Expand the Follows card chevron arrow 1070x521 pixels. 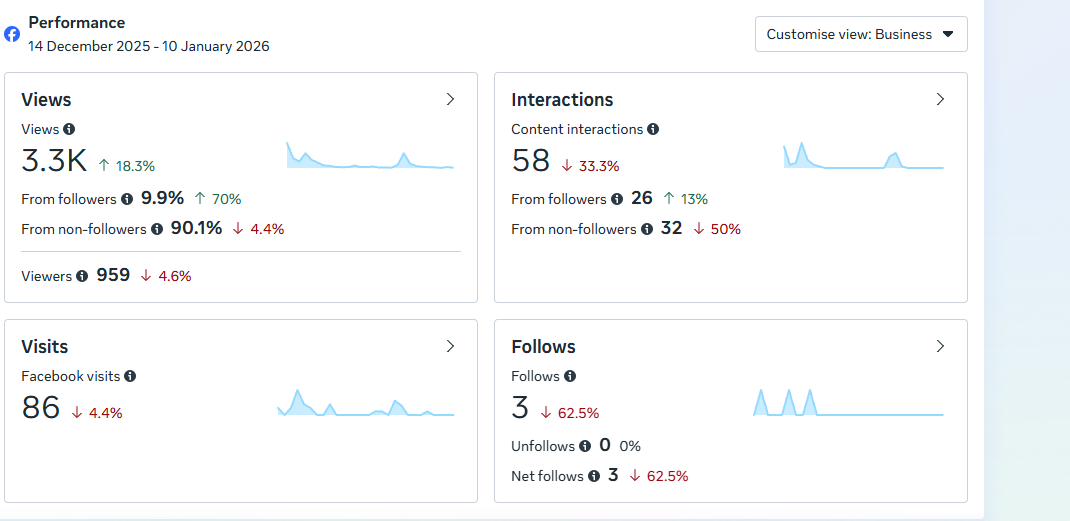[940, 346]
